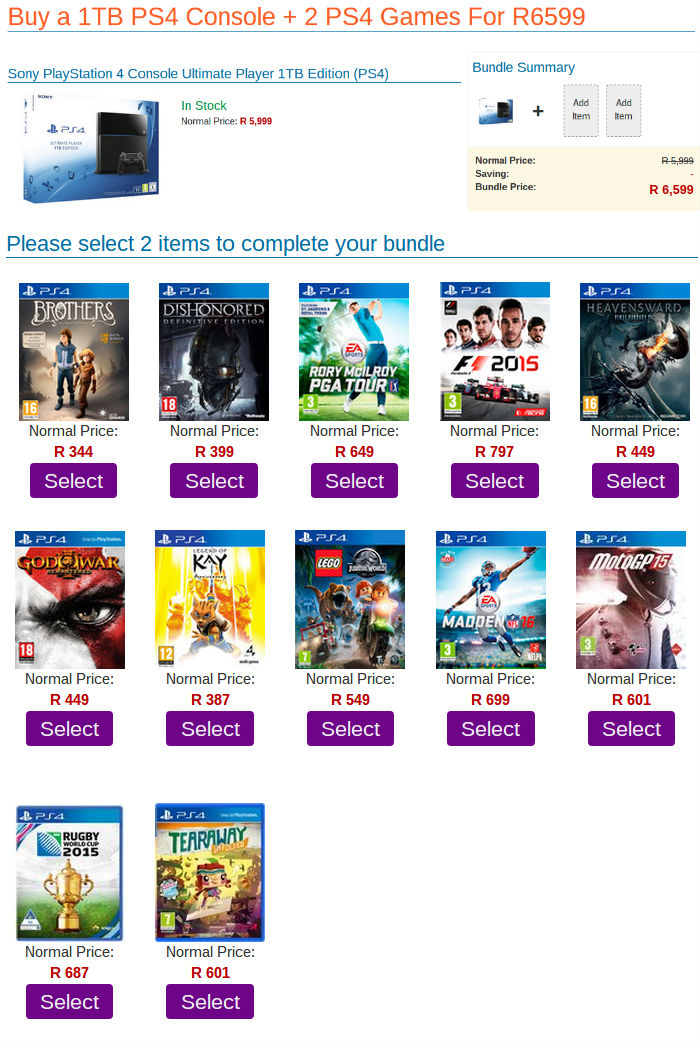Select the Tearaway game
The width and height of the screenshot is (700, 1047).
210,1002
